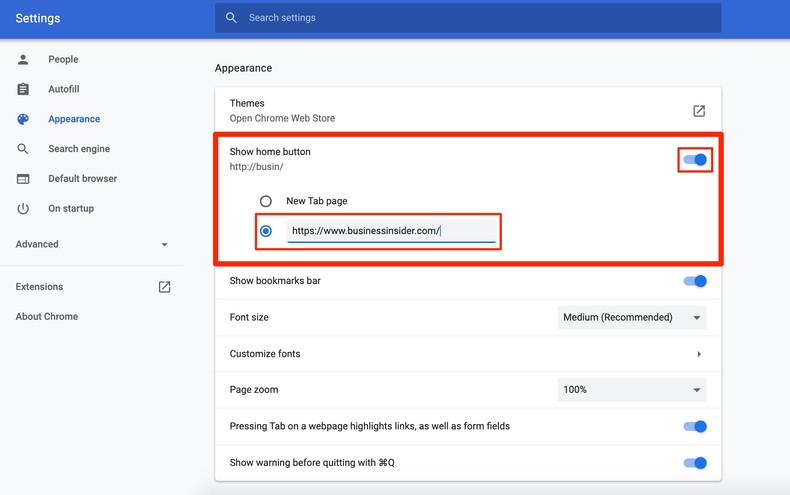Open the Font size dropdown
Image resolution: width=790 pixels, height=495 pixels.
631,318
